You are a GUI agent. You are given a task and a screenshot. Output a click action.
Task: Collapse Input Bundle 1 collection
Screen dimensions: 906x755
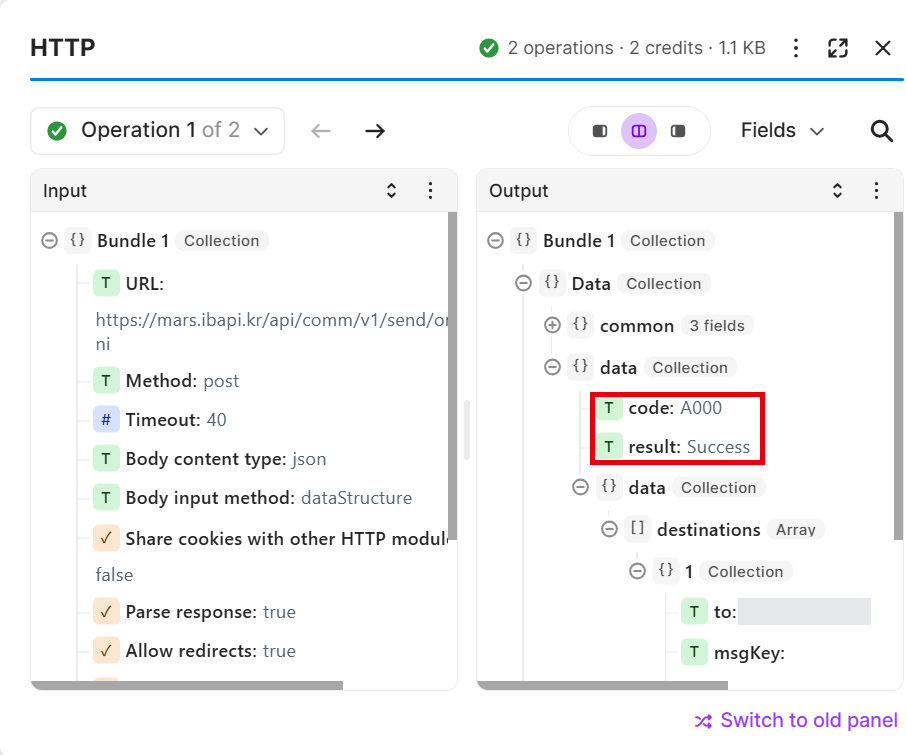point(50,240)
